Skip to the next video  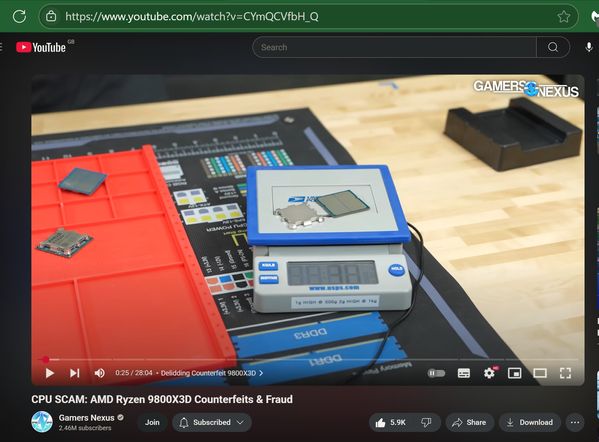pos(75,373)
